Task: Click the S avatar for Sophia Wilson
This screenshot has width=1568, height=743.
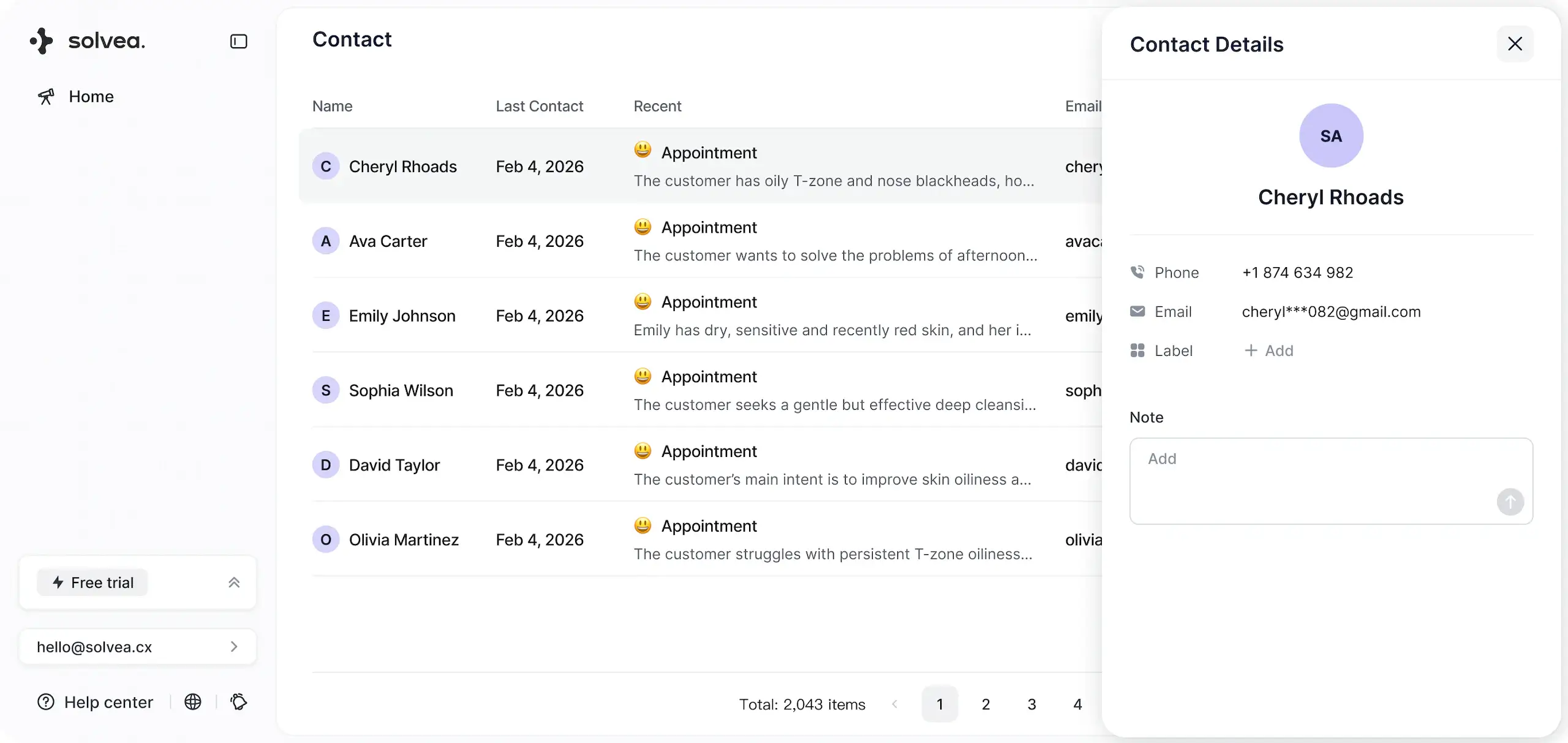Action: coord(326,390)
